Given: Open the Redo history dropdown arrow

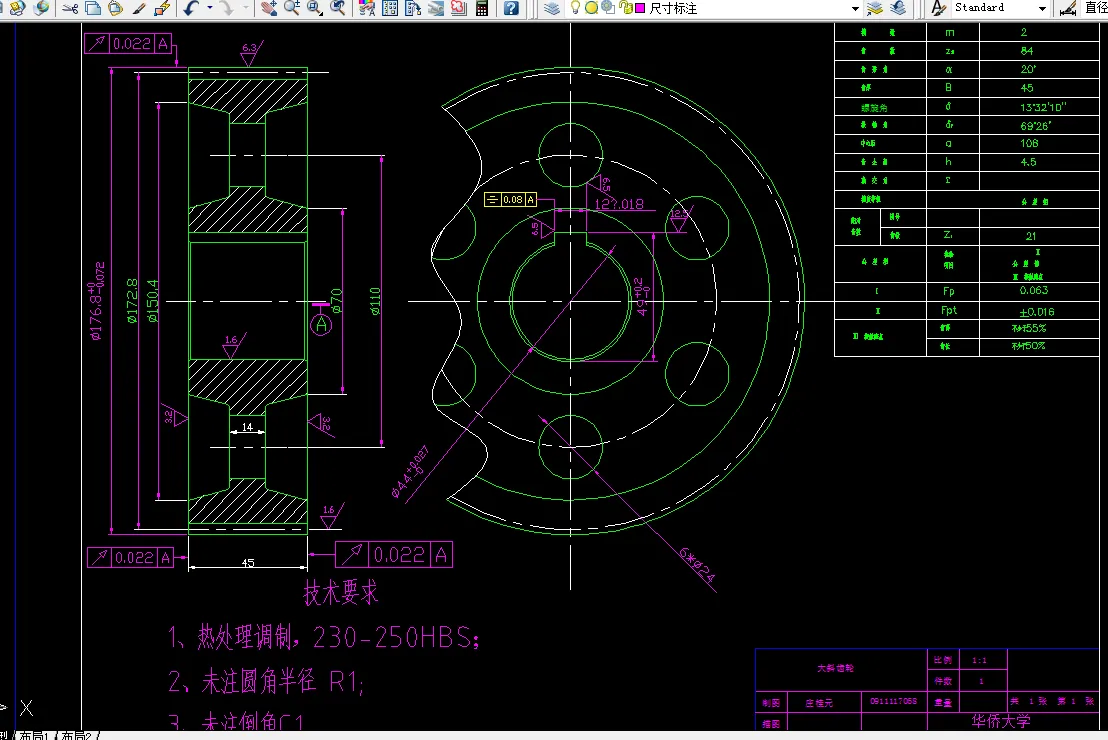Looking at the screenshot, I should pyautogui.click(x=244, y=8).
